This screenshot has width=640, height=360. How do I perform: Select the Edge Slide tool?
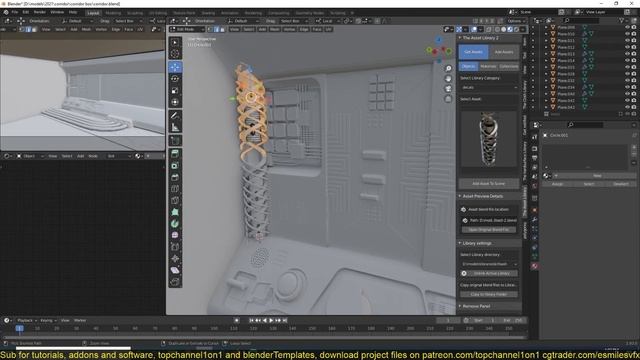click(x=175, y=247)
